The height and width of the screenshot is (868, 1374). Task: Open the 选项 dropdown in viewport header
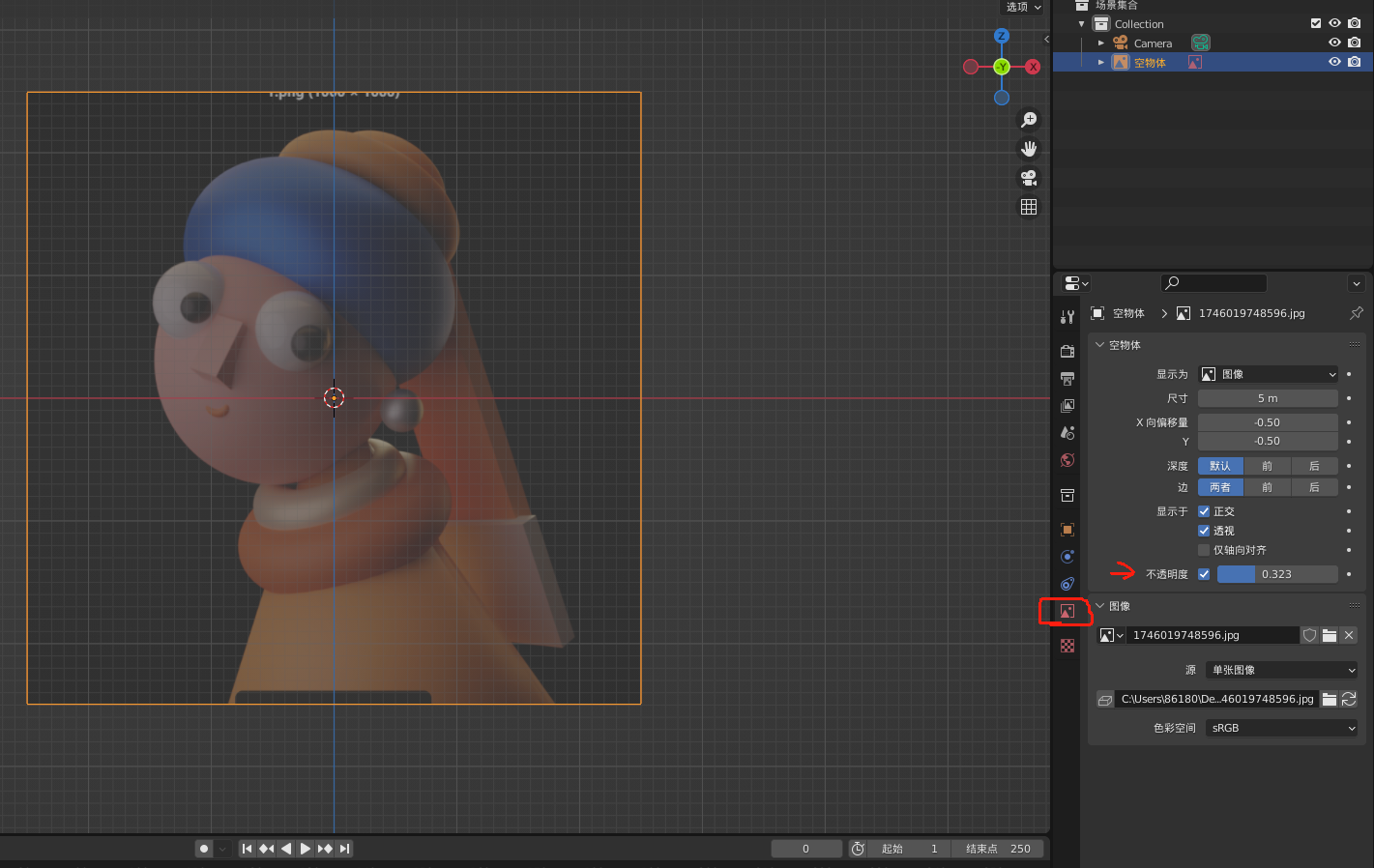[1023, 7]
